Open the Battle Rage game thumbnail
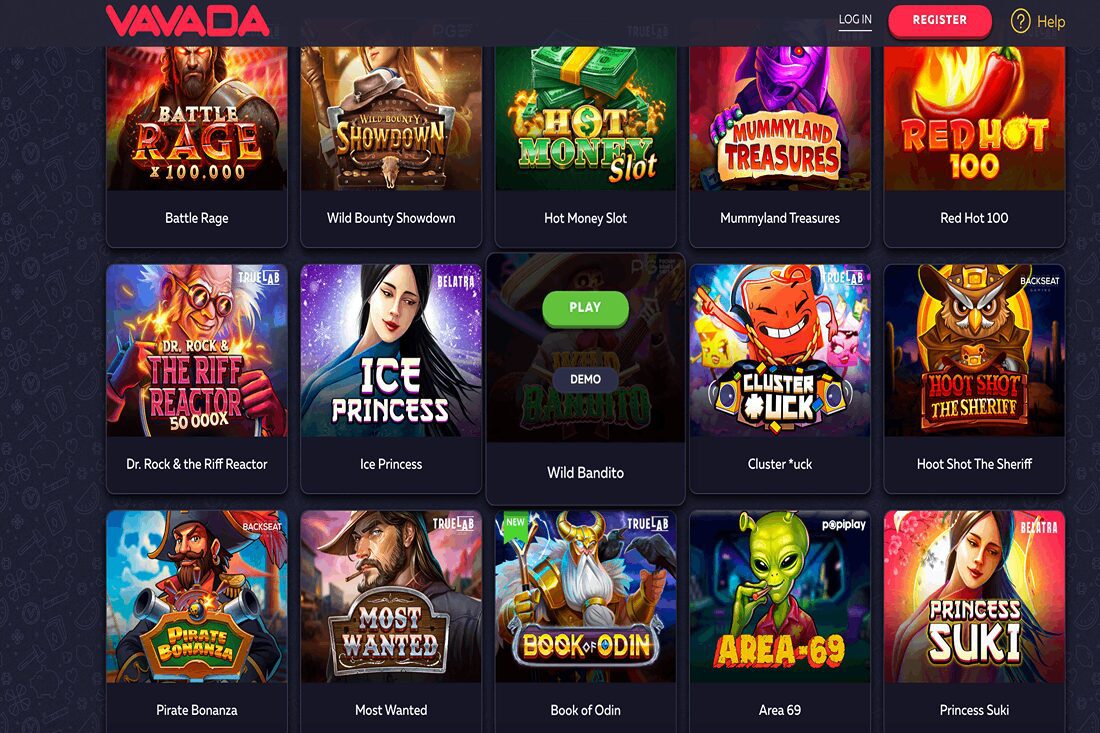This screenshot has height=733, width=1100. pos(196,118)
